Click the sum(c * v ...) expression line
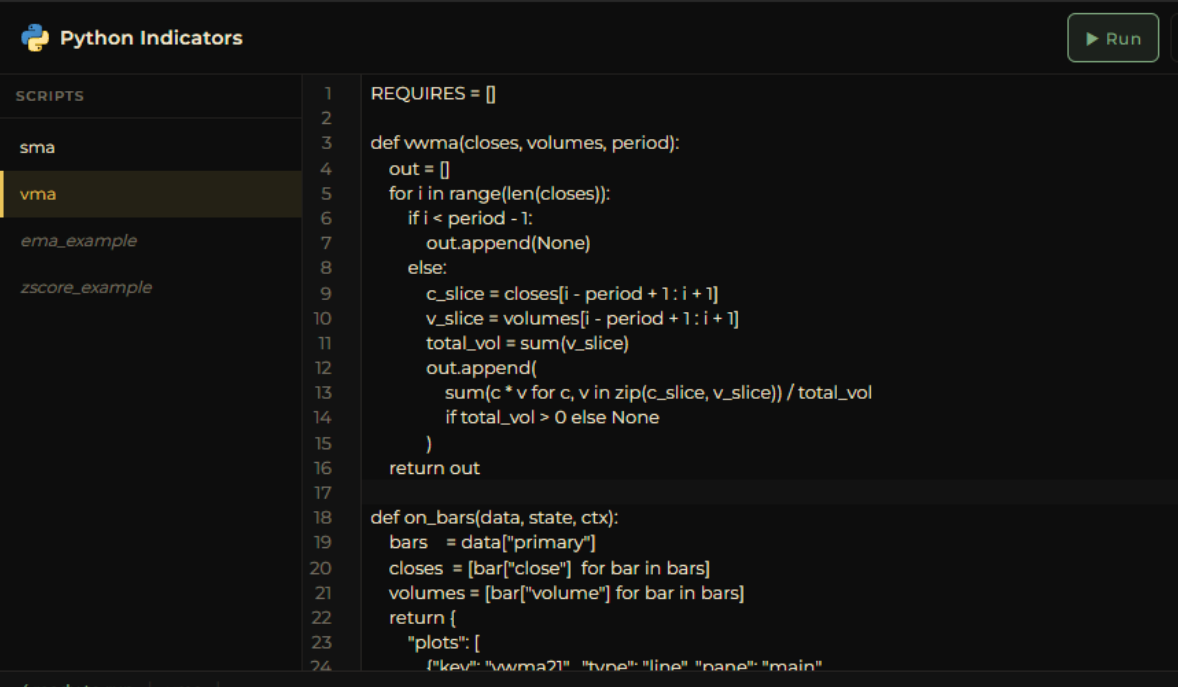1178x687 pixels. click(x=658, y=392)
